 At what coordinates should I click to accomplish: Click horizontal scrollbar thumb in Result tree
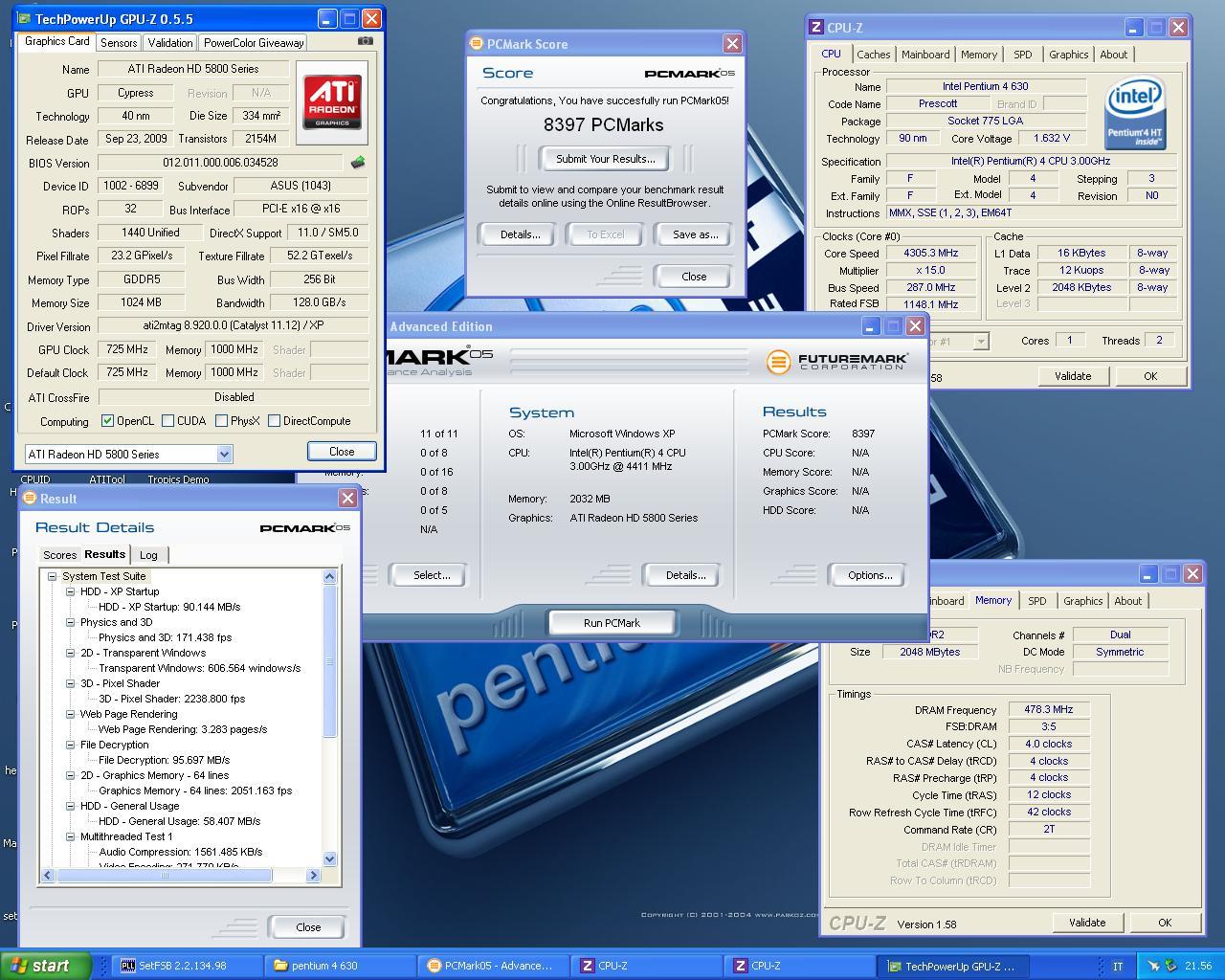point(165,875)
